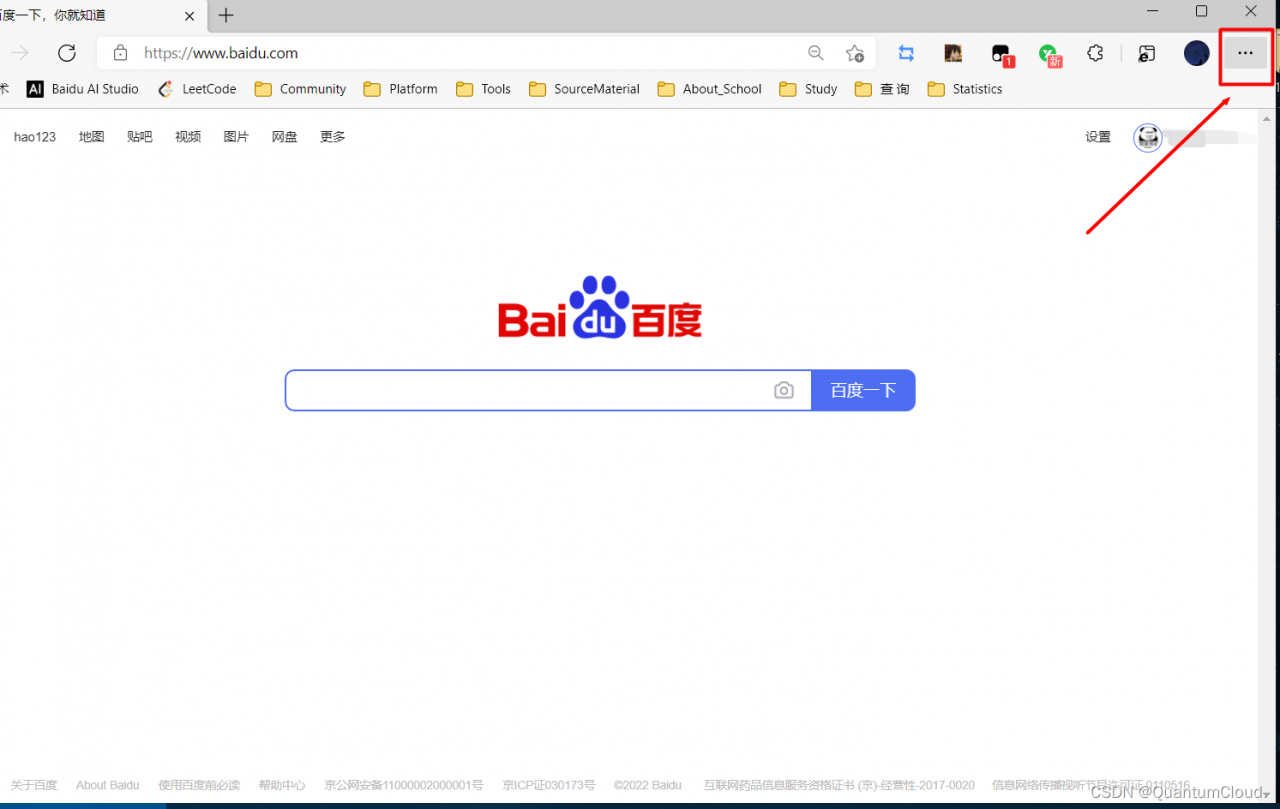Viewport: 1280px width, 809px height.
Task: Open the 帮助中心 footer link
Action: pyautogui.click(x=282, y=785)
